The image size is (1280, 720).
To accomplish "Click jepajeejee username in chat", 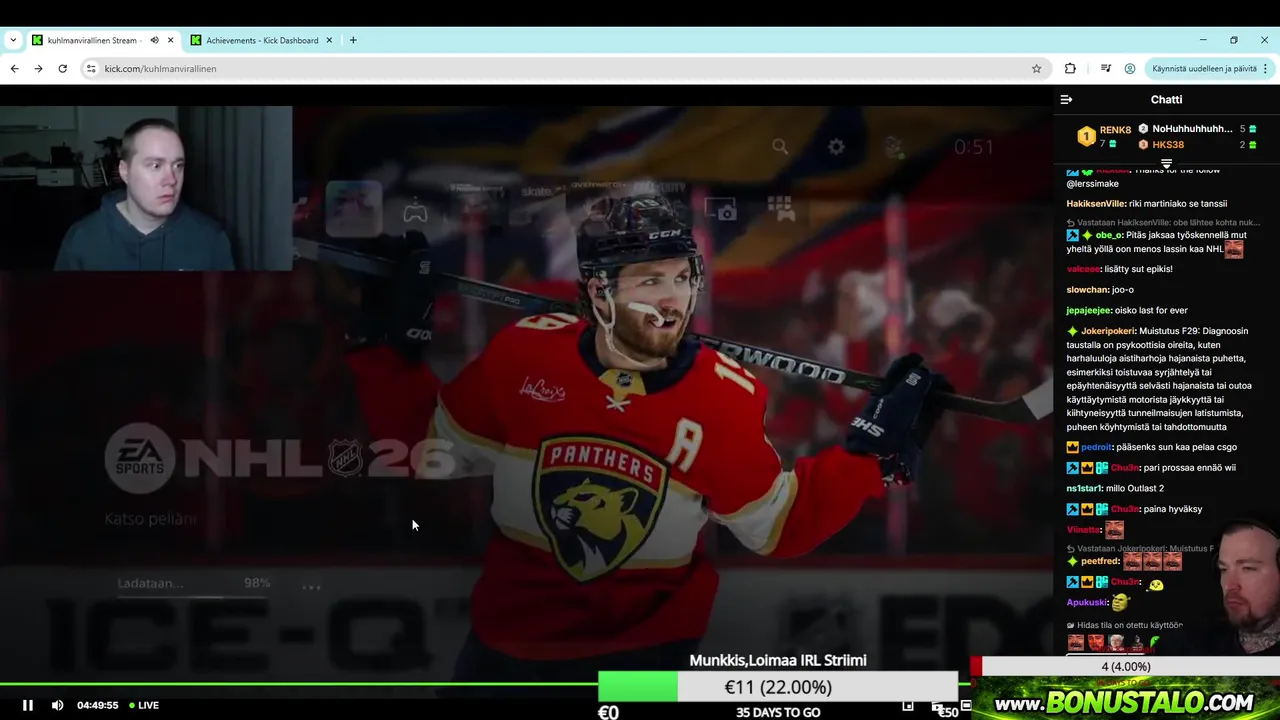I will (1090, 310).
